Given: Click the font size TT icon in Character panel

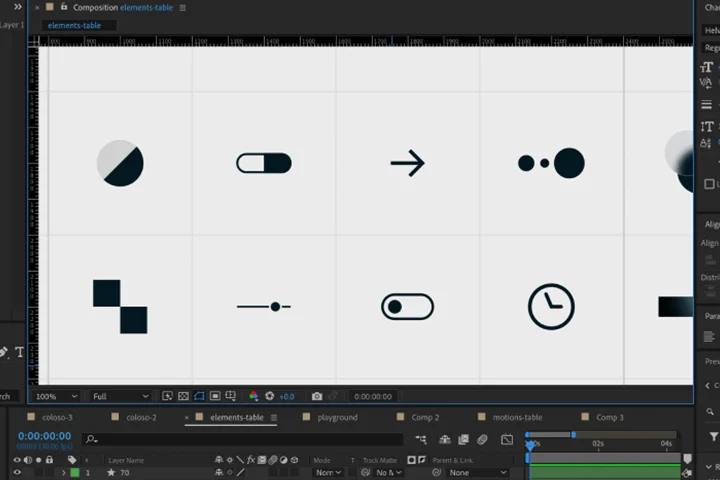Looking at the screenshot, I should [706, 68].
